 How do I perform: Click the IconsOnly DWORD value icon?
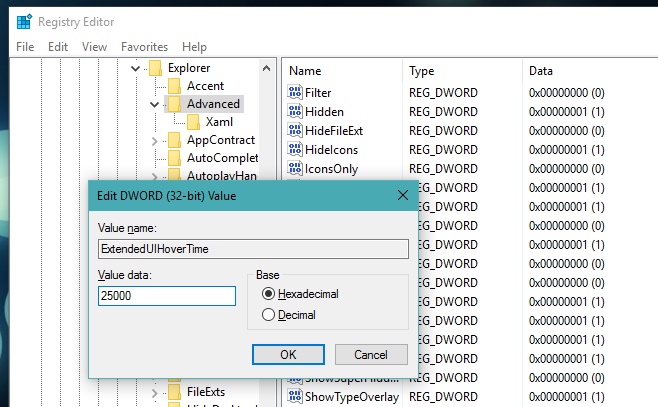[x=295, y=168]
